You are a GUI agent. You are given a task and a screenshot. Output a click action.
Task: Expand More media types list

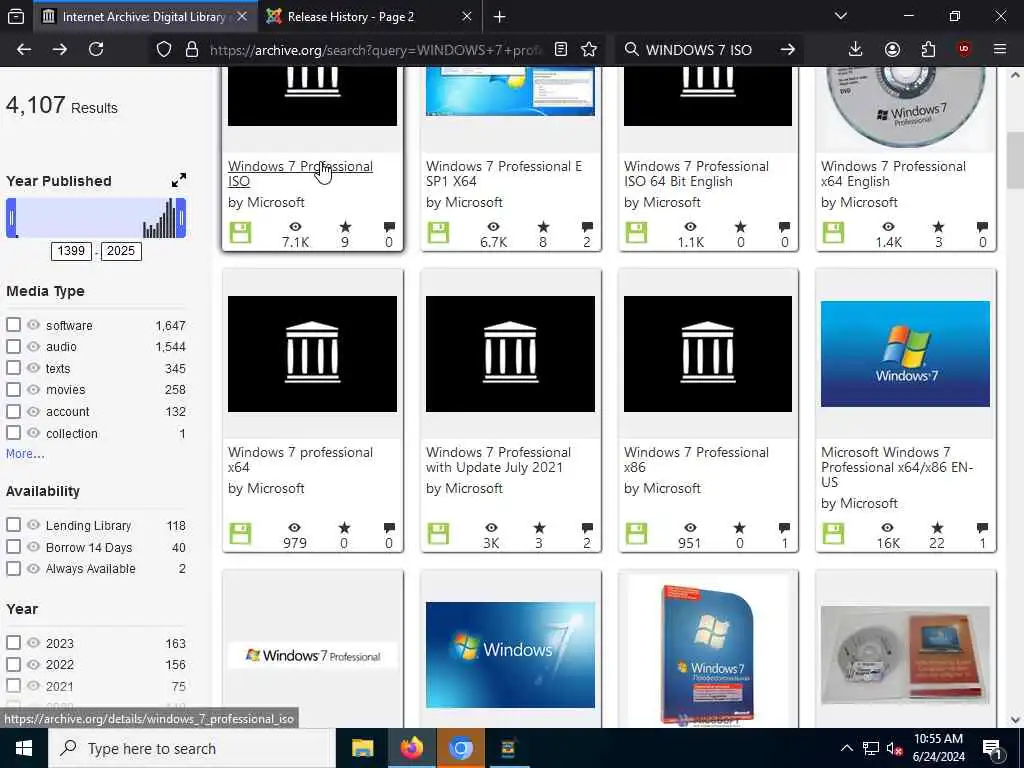tap(25, 454)
